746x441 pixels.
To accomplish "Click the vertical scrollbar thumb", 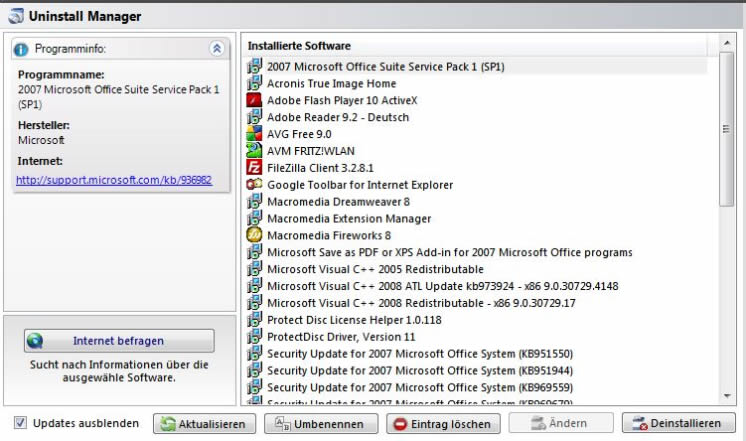I will click(726, 129).
